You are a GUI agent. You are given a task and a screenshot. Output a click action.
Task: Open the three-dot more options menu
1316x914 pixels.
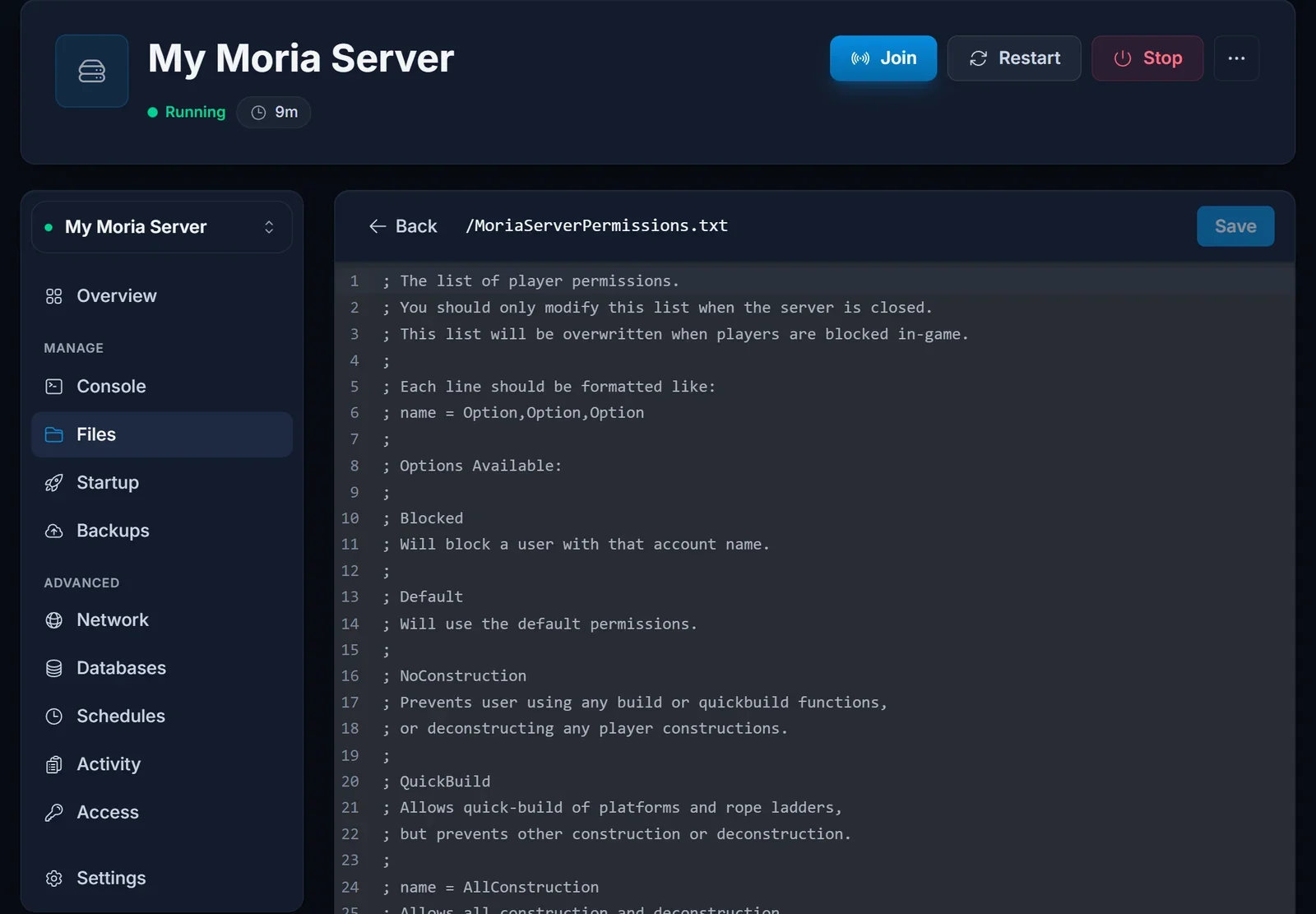[x=1236, y=58]
